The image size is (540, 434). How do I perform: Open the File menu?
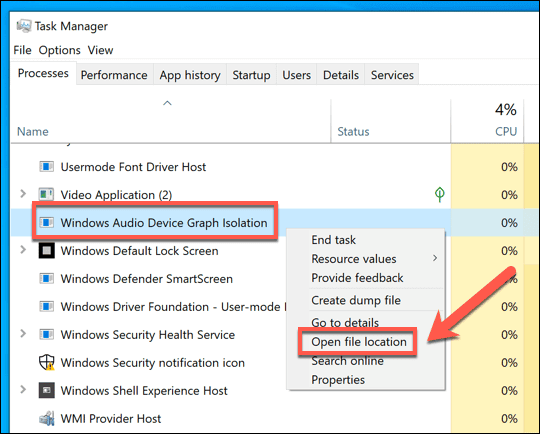(x=22, y=50)
